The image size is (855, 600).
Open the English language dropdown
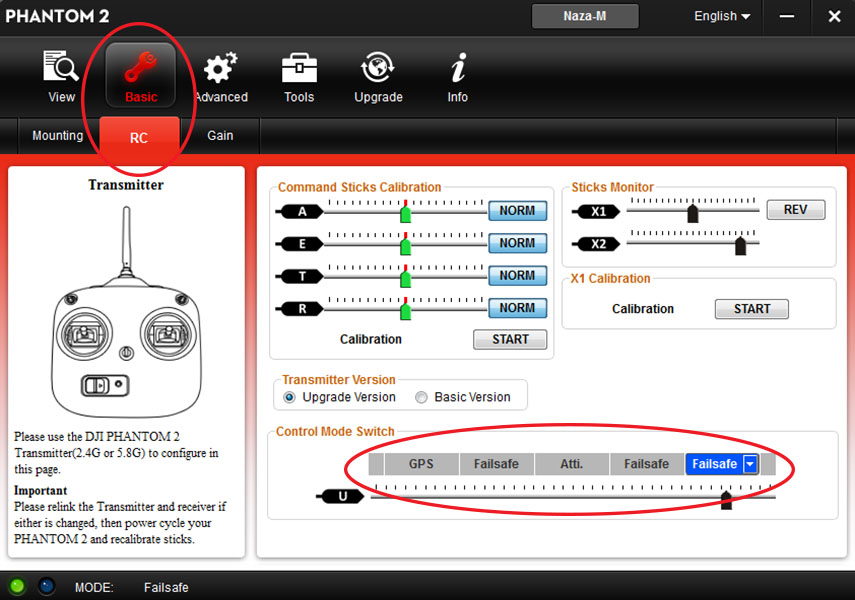pos(722,16)
